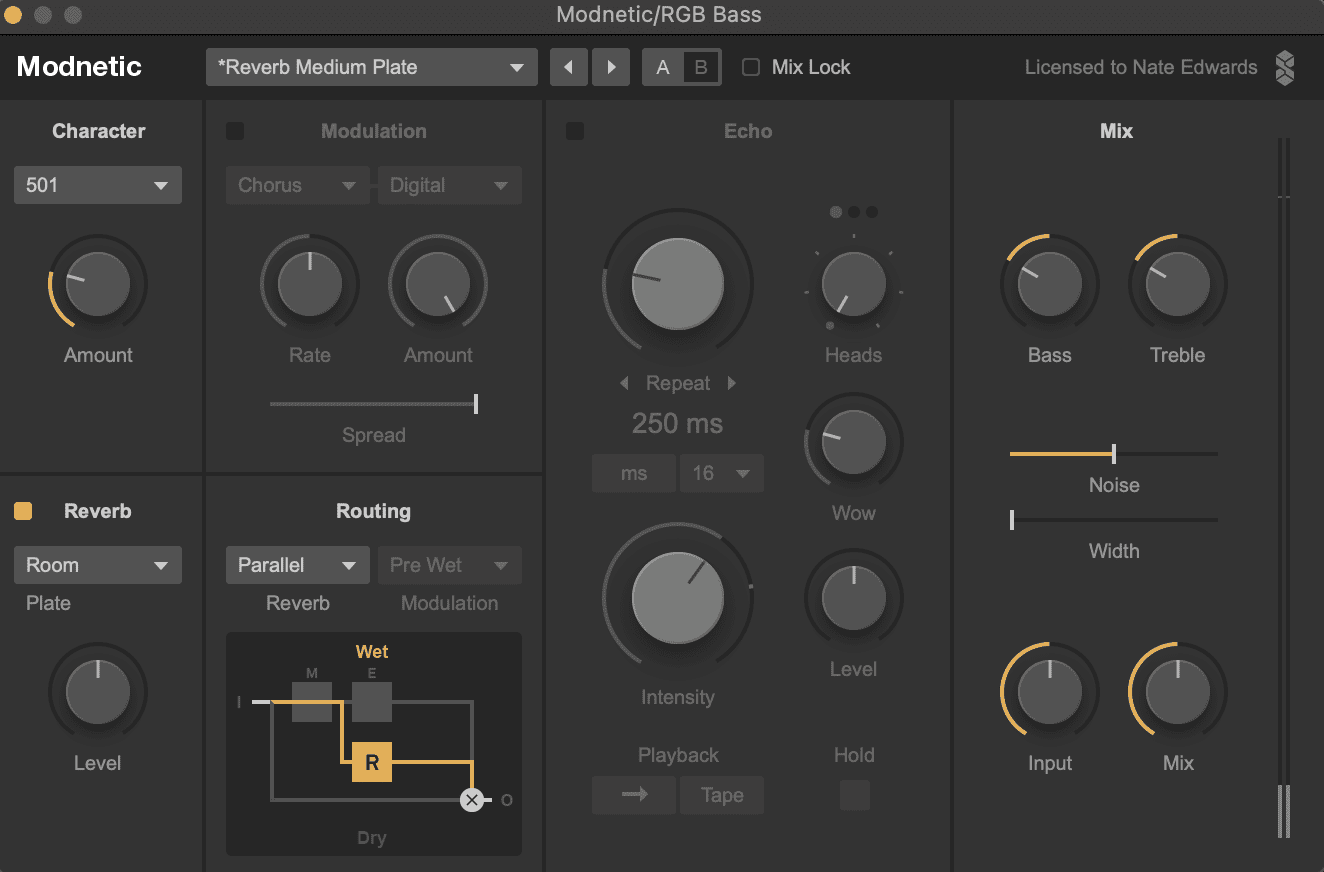Click the Character Amount knob
Viewport: 1324px width, 872px height.
pos(98,284)
